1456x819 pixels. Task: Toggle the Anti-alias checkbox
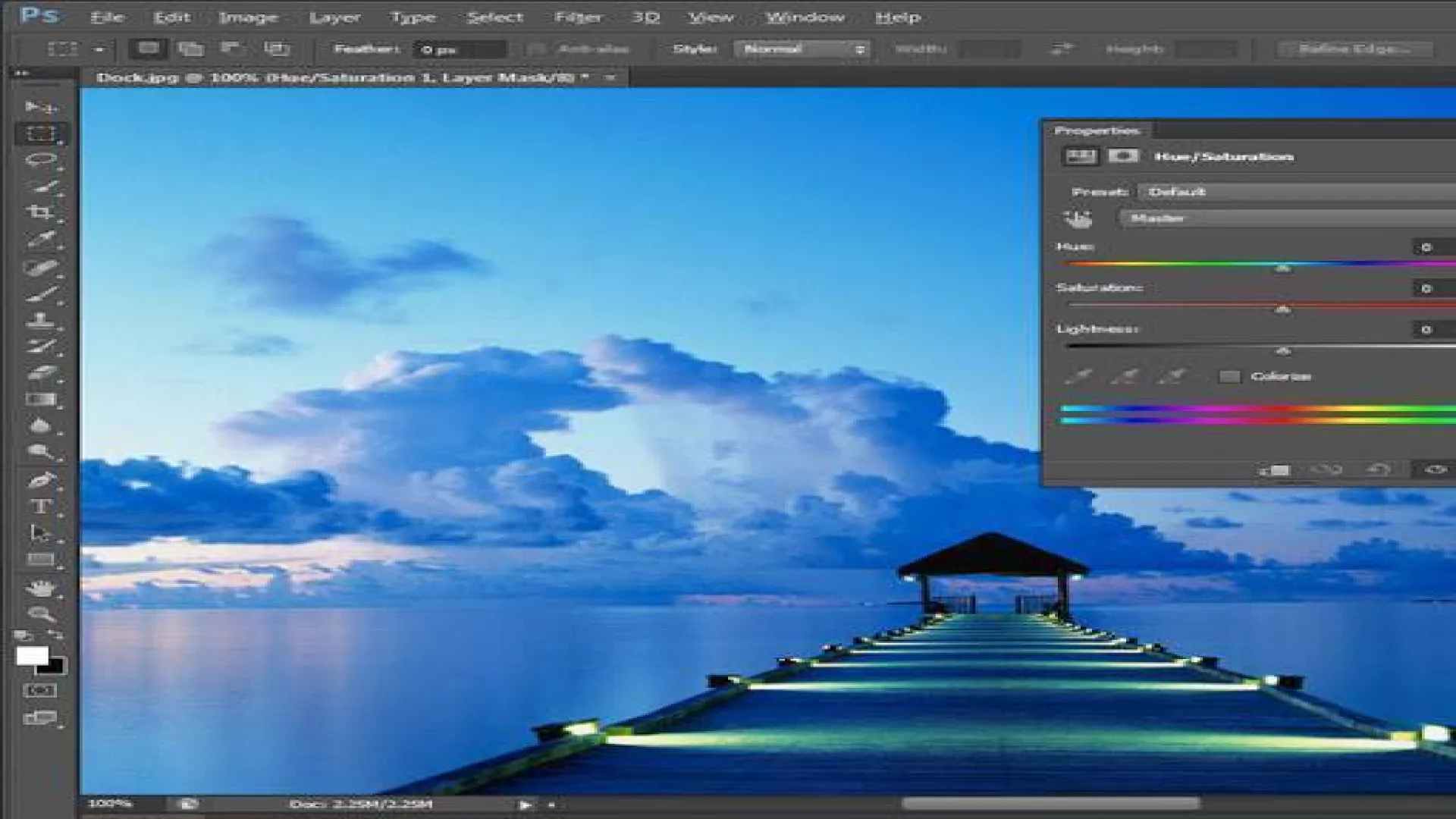click(536, 49)
